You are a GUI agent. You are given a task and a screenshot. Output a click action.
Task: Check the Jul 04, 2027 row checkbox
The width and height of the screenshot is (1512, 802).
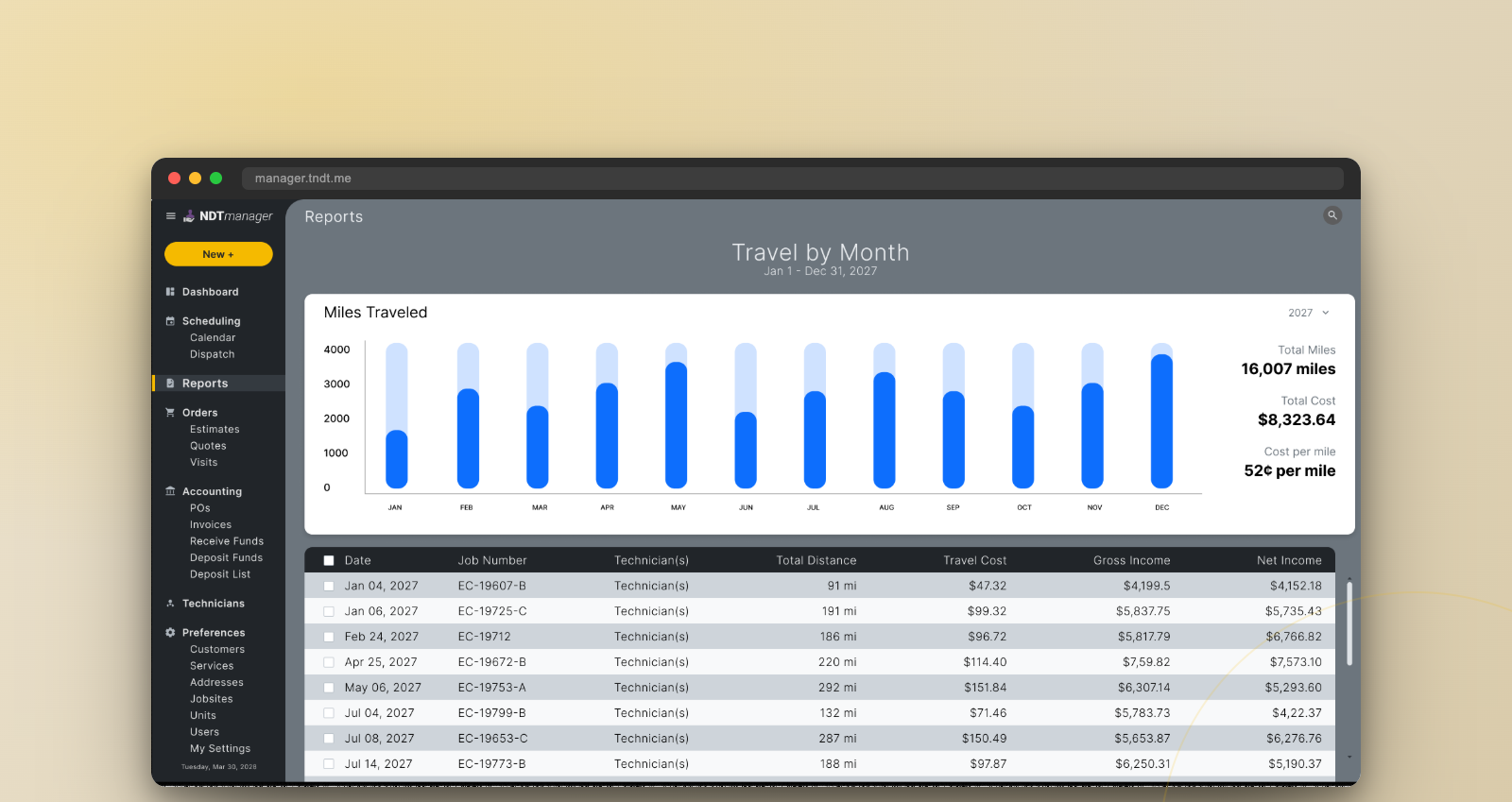point(329,714)
